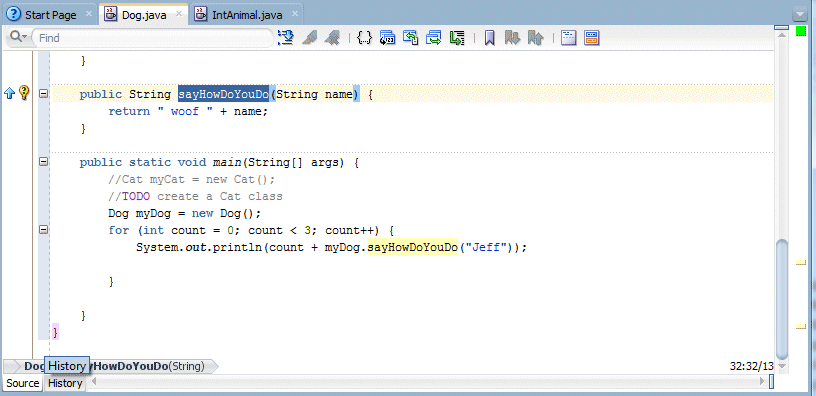Viewport: 816px width, 396px height.
Task: Click the Surround With curly braces icon
Action: (x=364, y=37)
